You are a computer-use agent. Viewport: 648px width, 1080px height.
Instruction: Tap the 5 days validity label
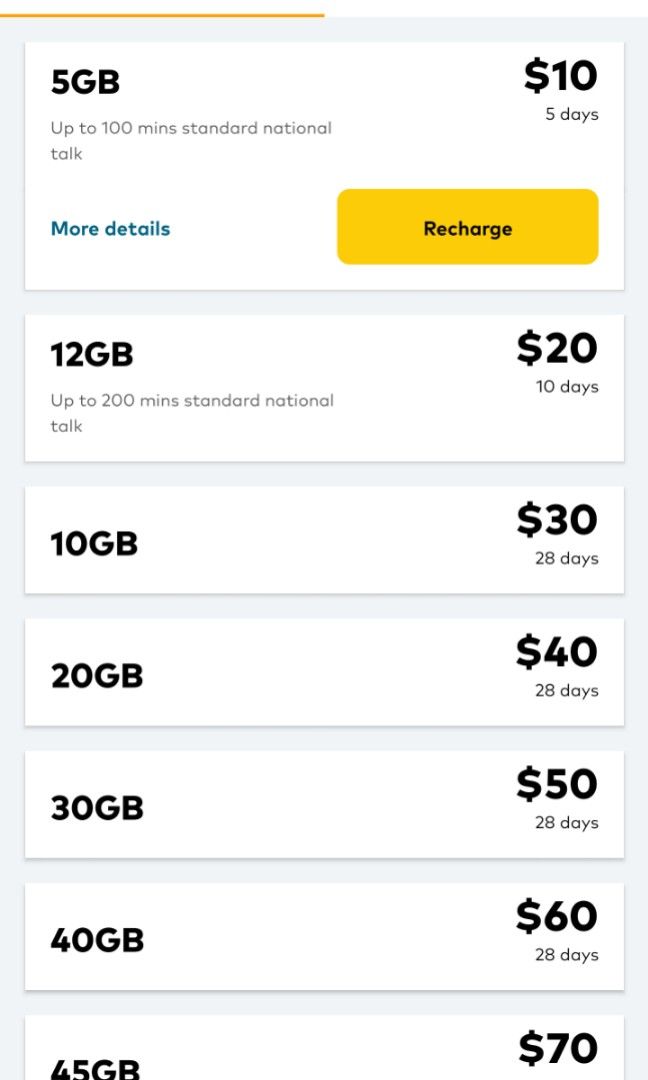tap(571, 114)
